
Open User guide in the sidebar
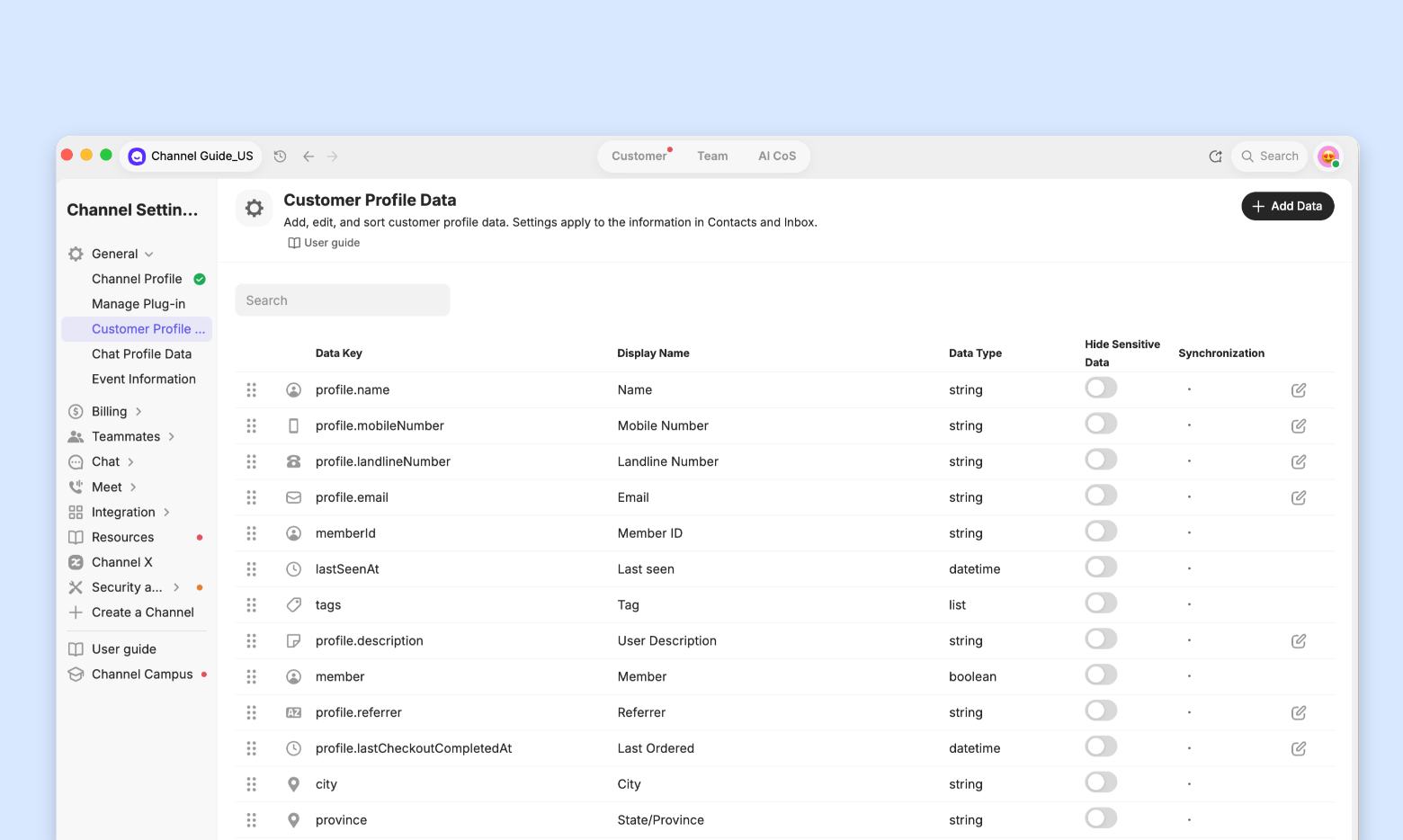point(124,649)
